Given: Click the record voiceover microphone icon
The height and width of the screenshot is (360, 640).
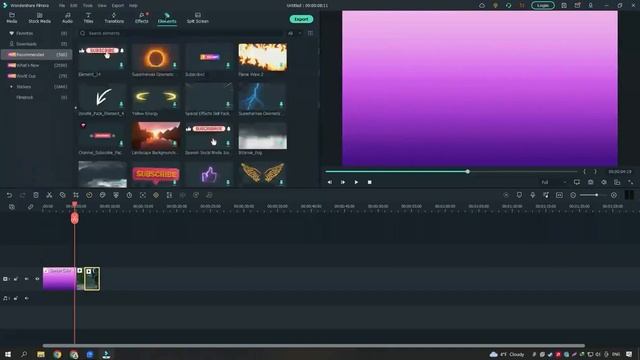Looking at the screenshot, I should [532, 195].
